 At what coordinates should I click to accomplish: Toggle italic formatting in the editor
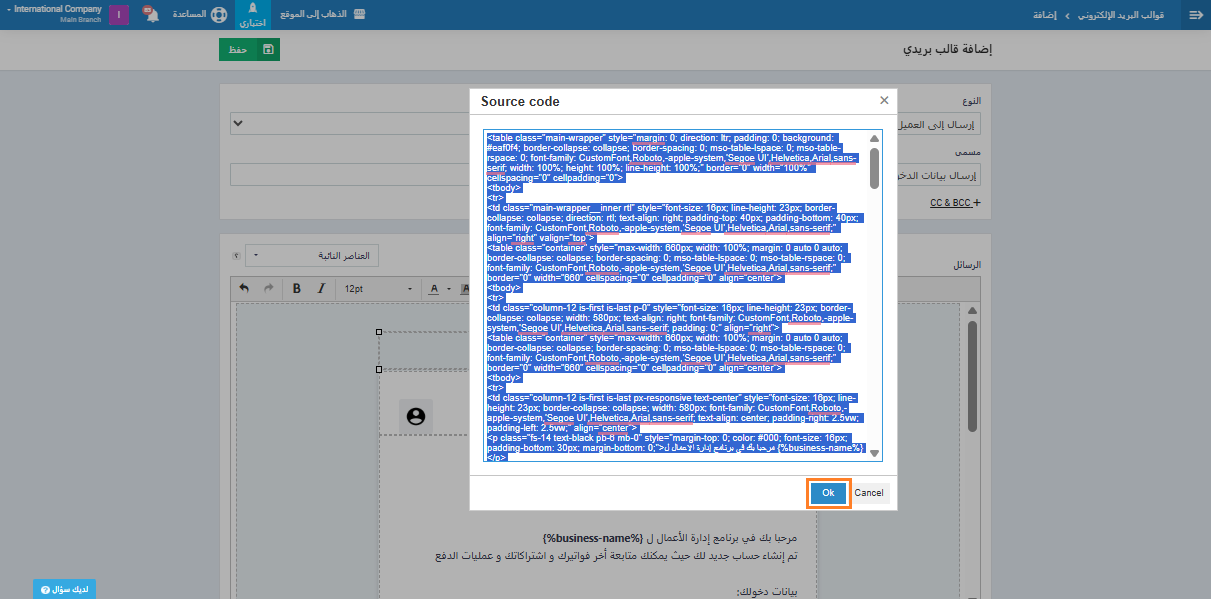pyautogui.click(x=321, y=289)
